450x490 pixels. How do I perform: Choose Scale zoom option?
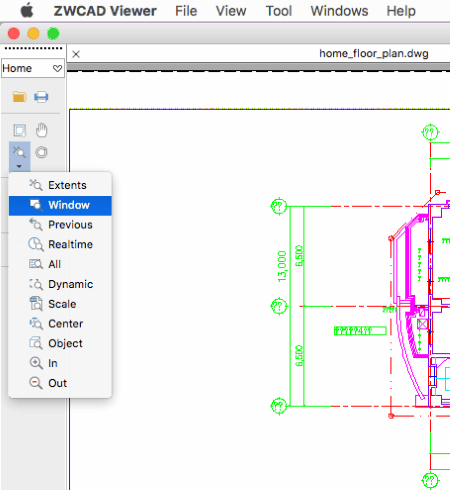[60, 304]
